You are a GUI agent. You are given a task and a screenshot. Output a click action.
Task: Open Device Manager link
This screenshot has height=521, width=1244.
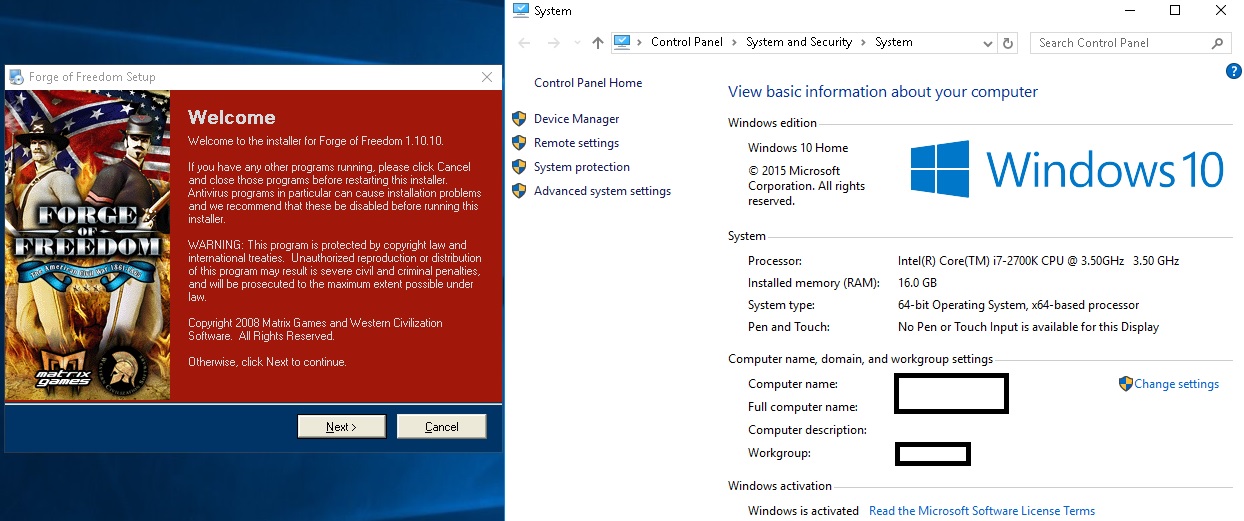point(576,119)
